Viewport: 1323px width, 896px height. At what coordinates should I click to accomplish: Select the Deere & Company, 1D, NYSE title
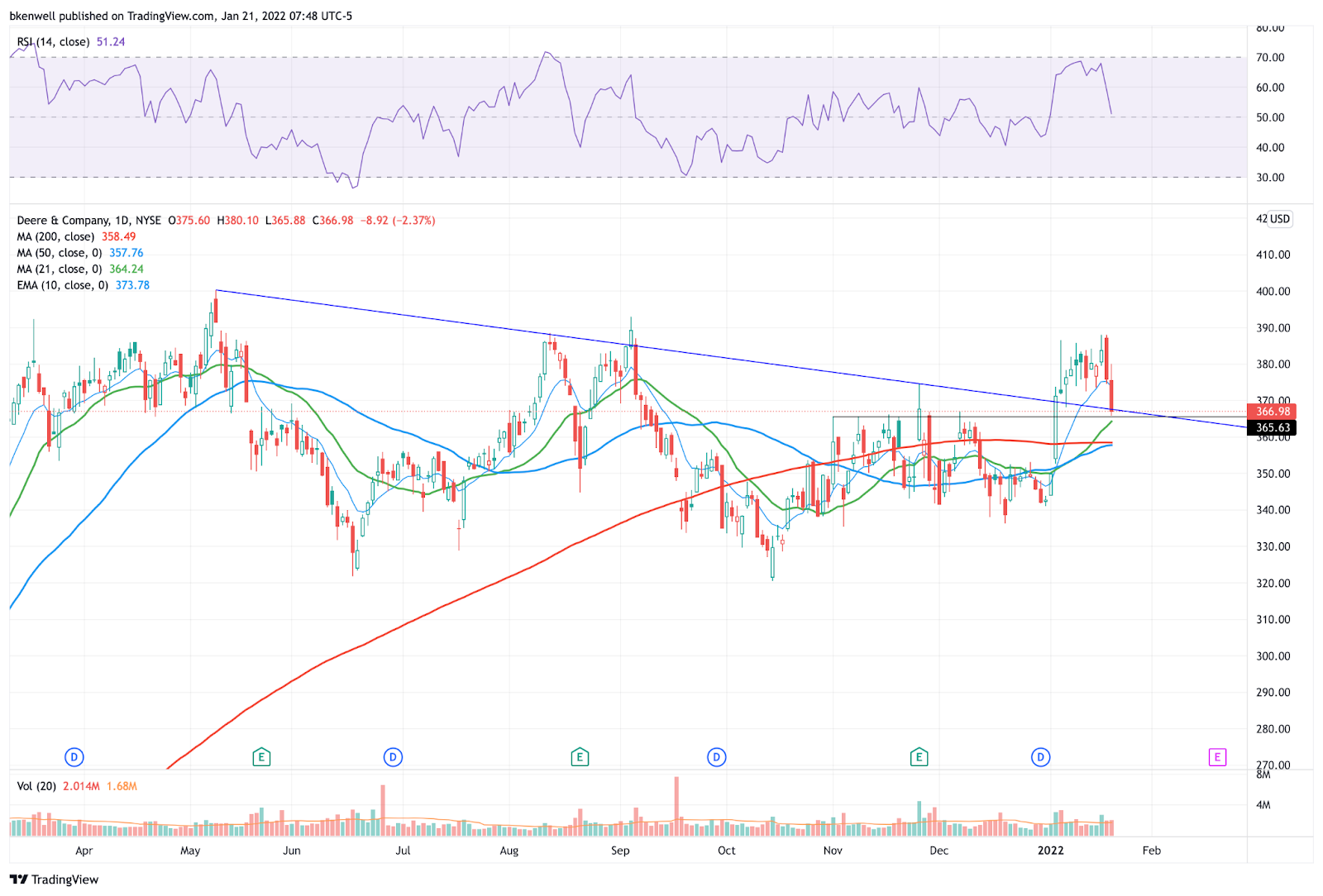[89, 221]
